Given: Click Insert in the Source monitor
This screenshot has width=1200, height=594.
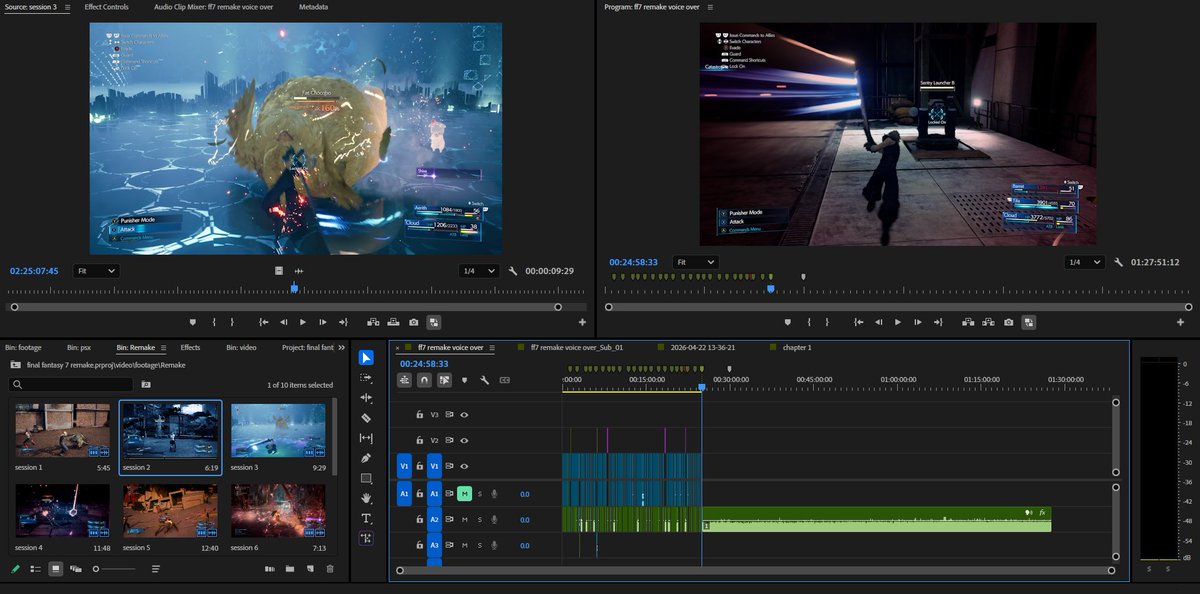Looking at the screenshot, I should (x=372, y=322).
